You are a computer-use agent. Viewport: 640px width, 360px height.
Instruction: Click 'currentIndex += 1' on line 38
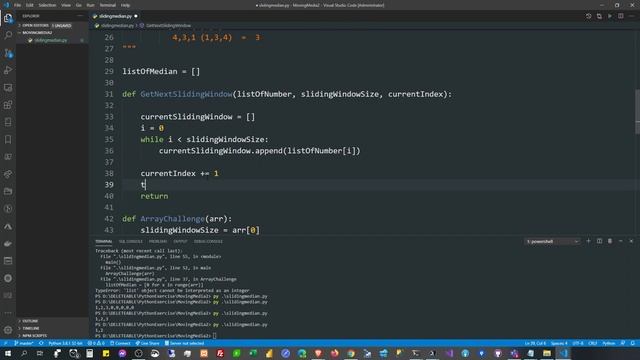(x=180, y=173)
